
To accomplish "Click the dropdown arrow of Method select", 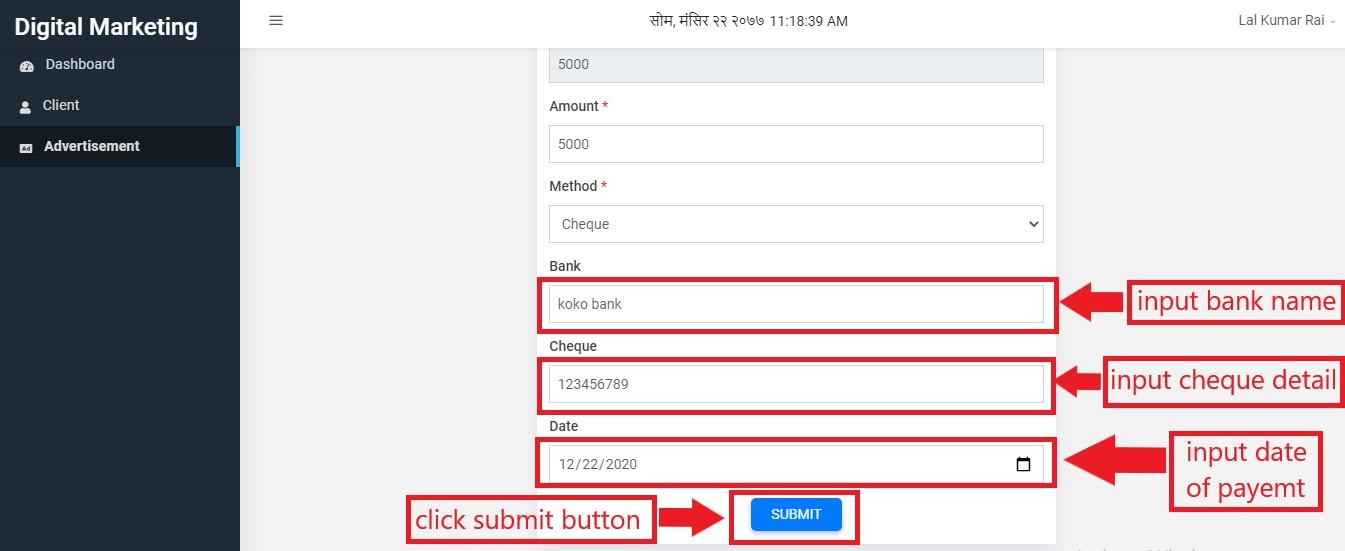I will click(1033, 224).
